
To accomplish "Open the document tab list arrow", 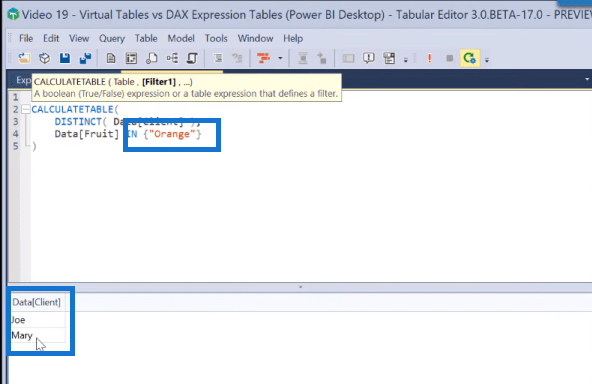I will [x=587, y=79].
